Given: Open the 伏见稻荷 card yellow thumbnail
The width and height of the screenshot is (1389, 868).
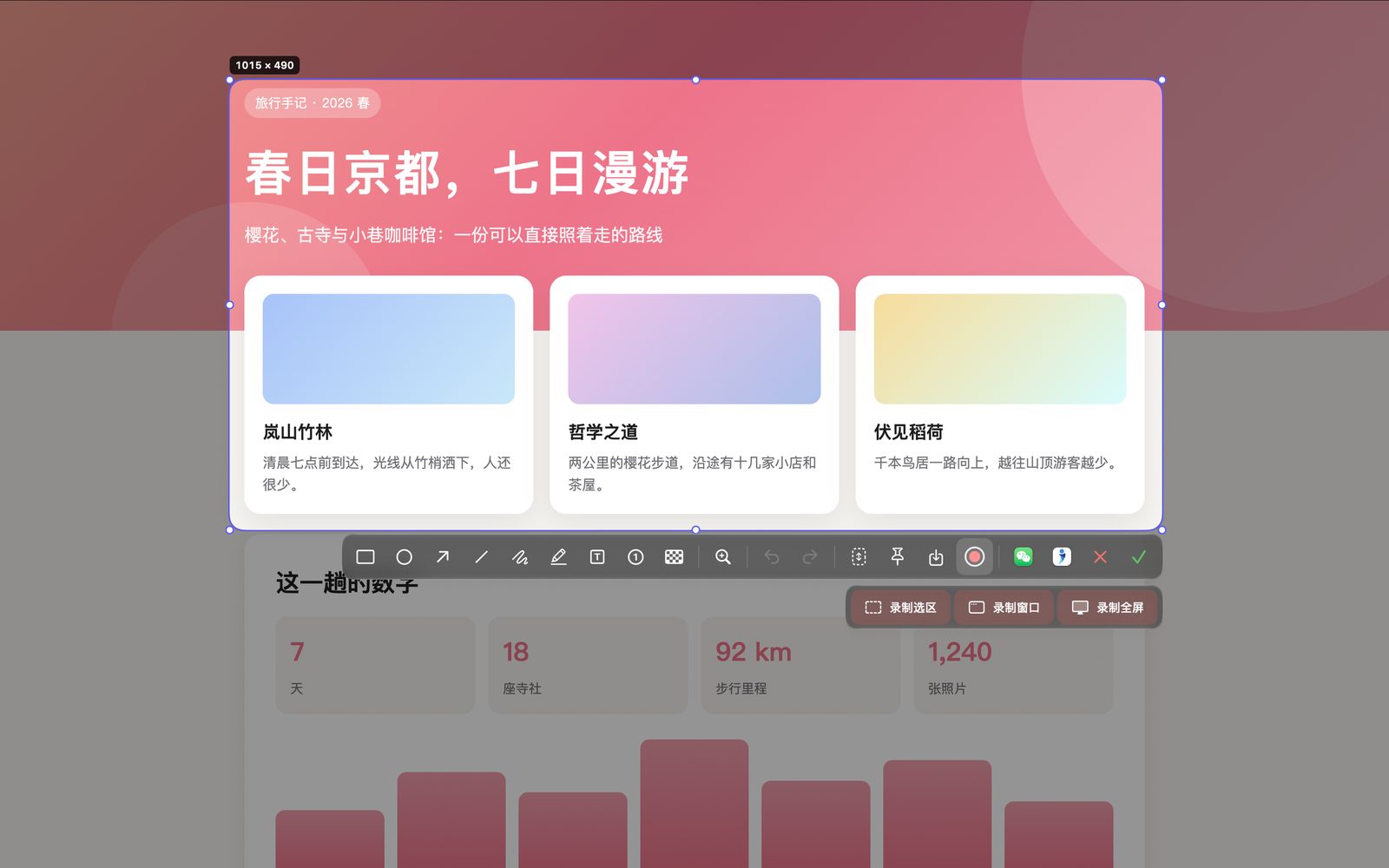Looking at the screenshot, I should (1000, 349).
